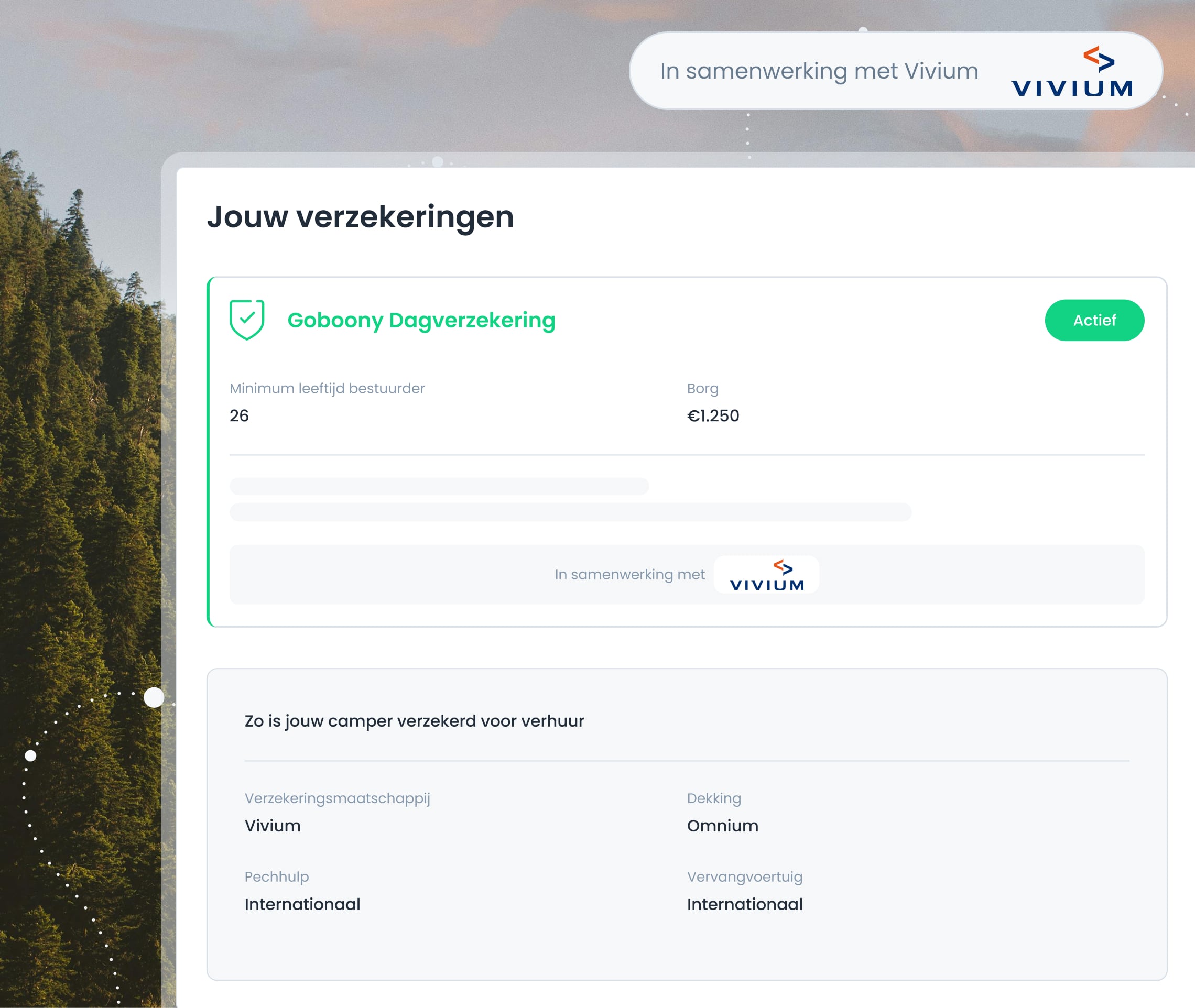Image resolution: width=1195 pixels, height=1008 pixels.
Task: Click Internationaal under Pechhulp
Action: 302,905
